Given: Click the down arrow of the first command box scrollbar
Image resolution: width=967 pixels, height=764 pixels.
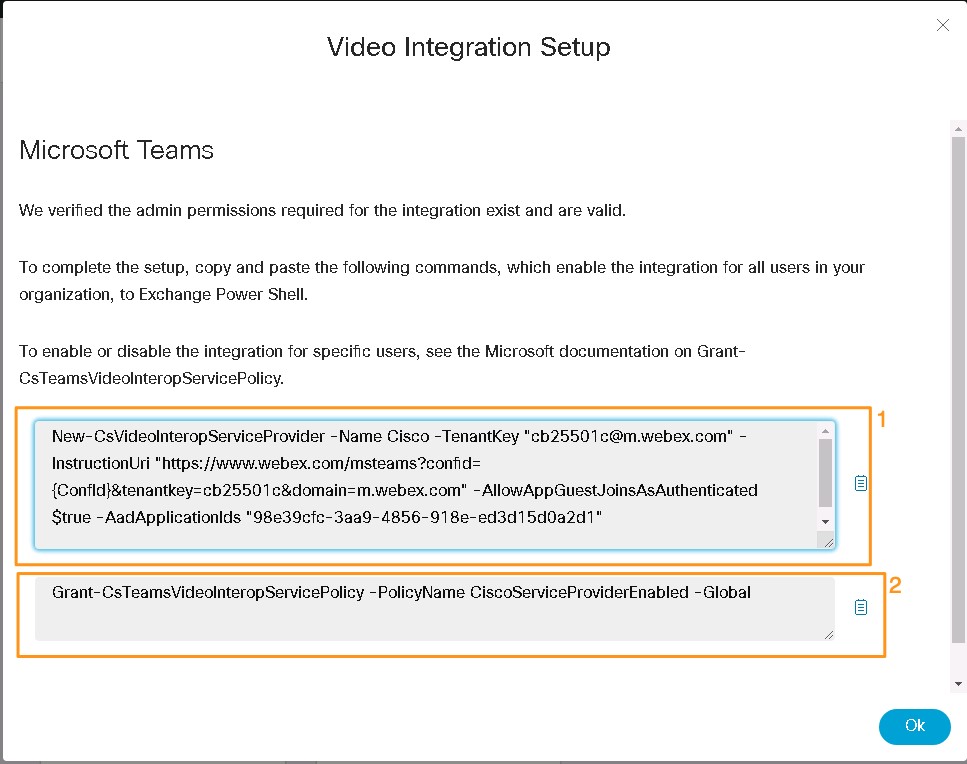Looking at the screenshot, I should pyautogui.click(x=825, y=522).
